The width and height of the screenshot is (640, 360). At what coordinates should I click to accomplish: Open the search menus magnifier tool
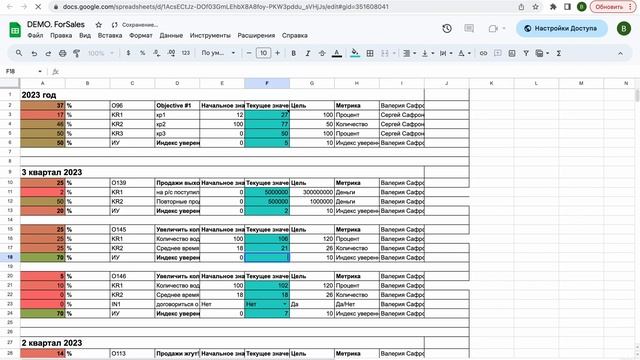[x=19, y=53]
